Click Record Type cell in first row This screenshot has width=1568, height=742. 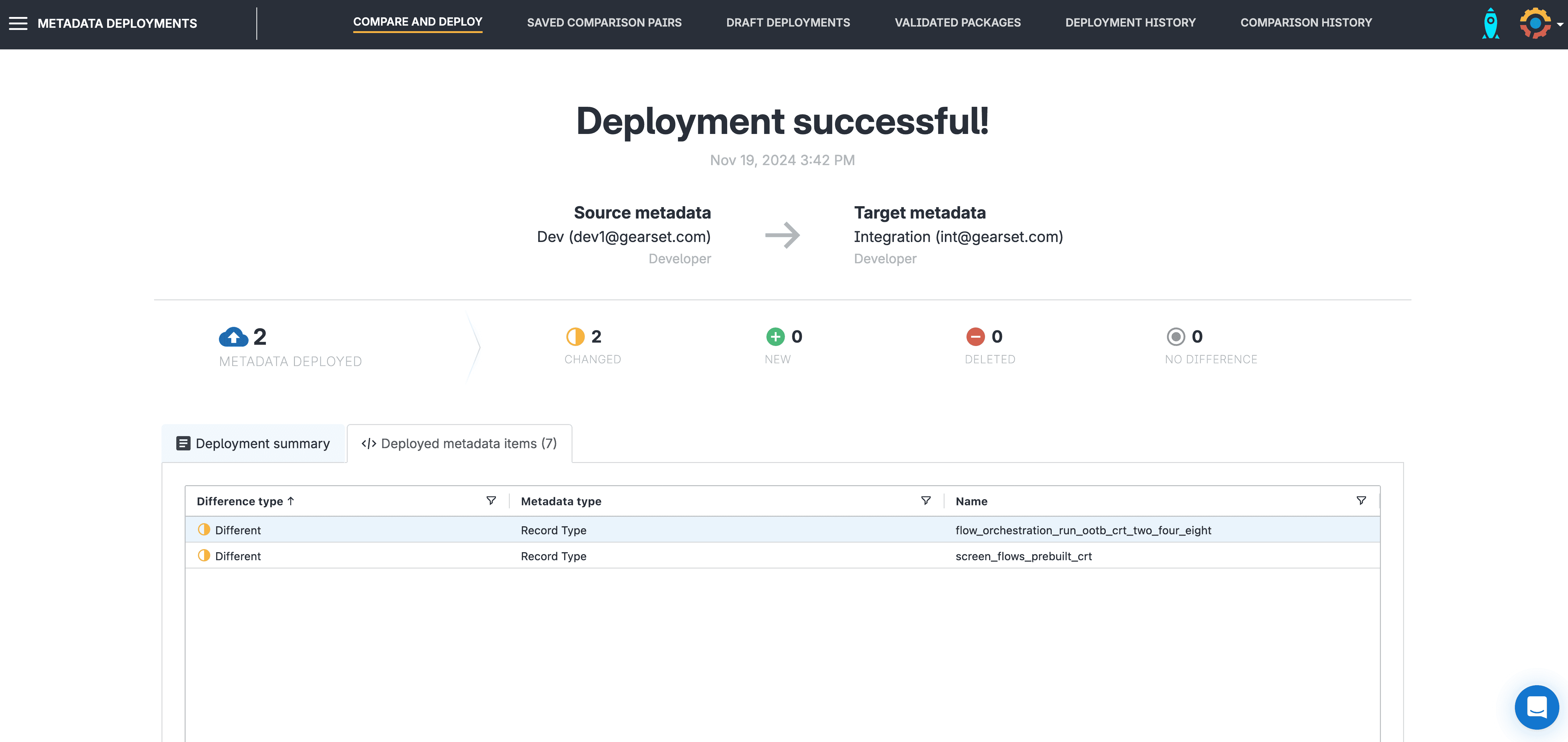tap(554, 530)
